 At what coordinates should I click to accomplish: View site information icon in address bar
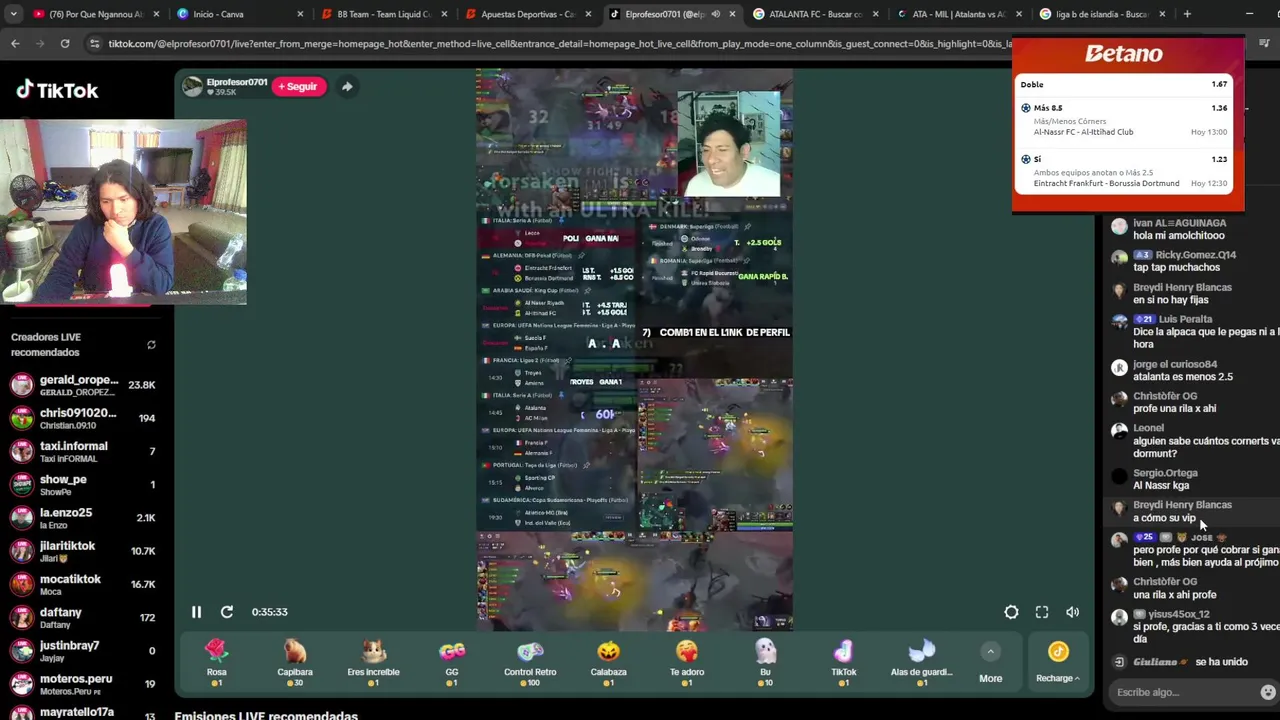pos(94,44)
